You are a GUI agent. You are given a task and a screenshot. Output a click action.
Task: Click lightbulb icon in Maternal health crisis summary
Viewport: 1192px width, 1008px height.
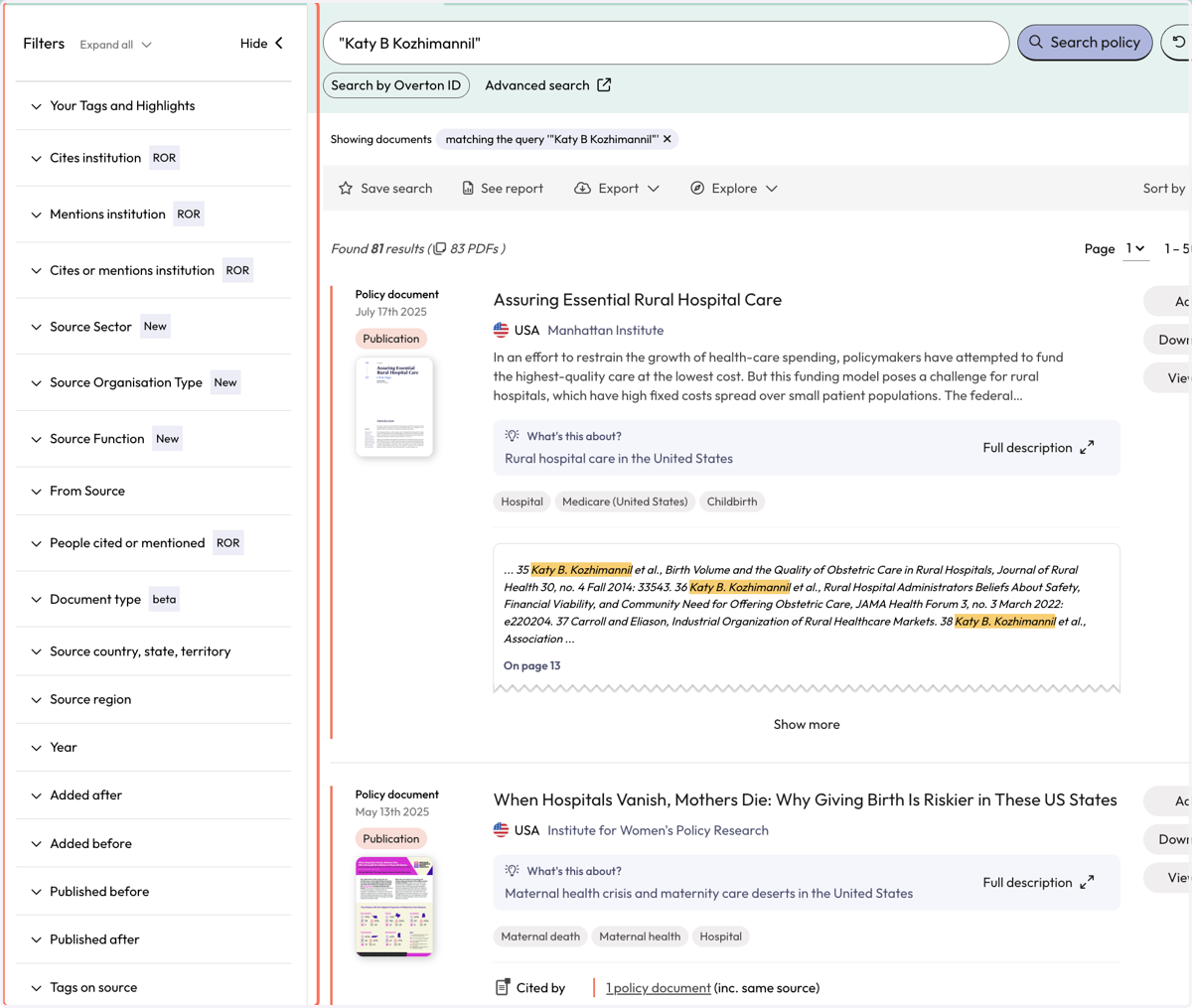[x=513, y=871]
